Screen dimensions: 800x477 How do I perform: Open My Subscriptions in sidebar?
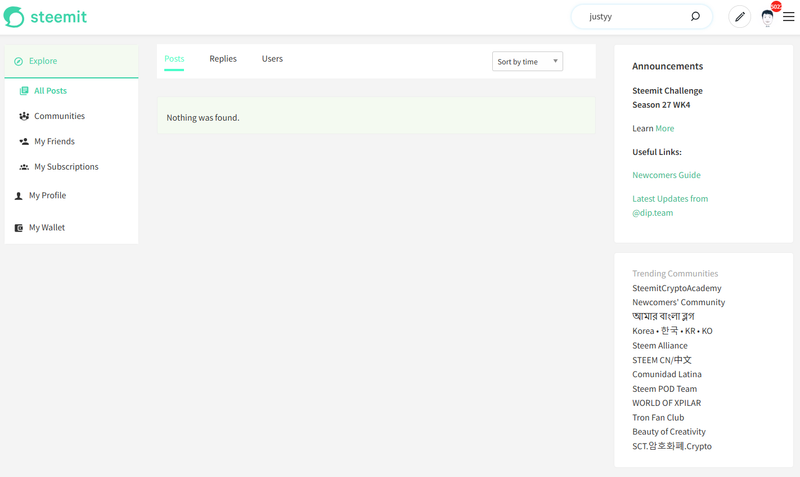[x=66, y=167]
